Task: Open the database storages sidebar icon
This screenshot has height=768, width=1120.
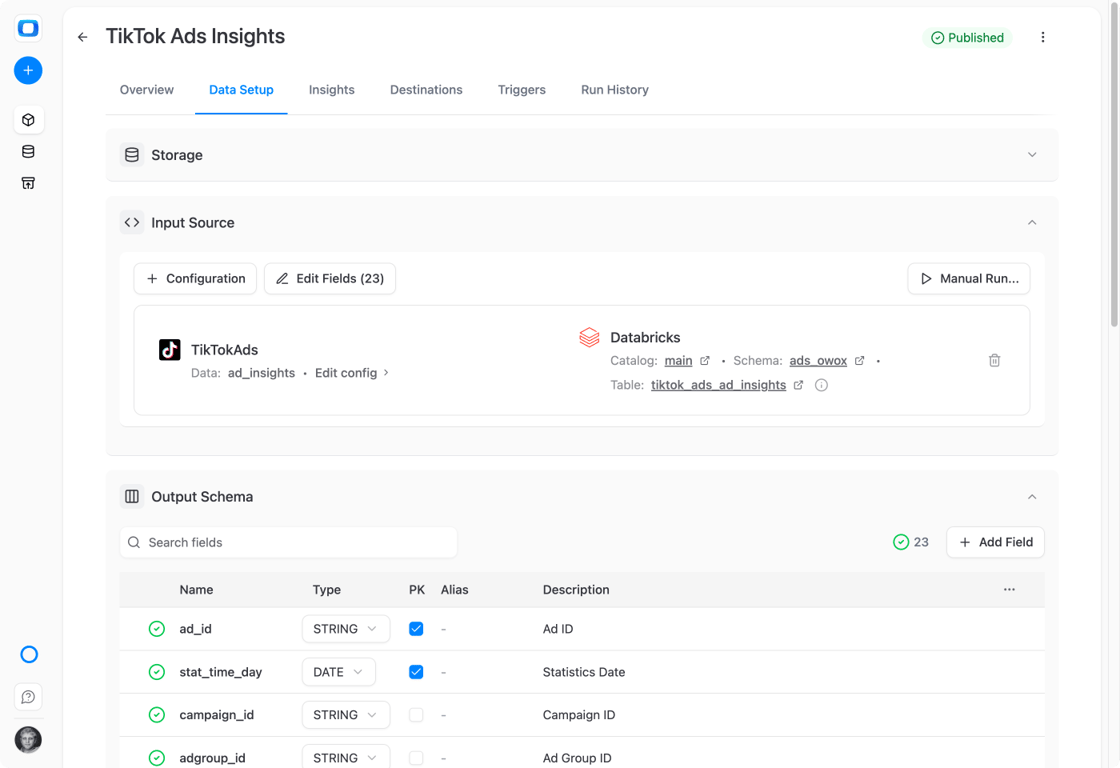Action: [29, 151]
